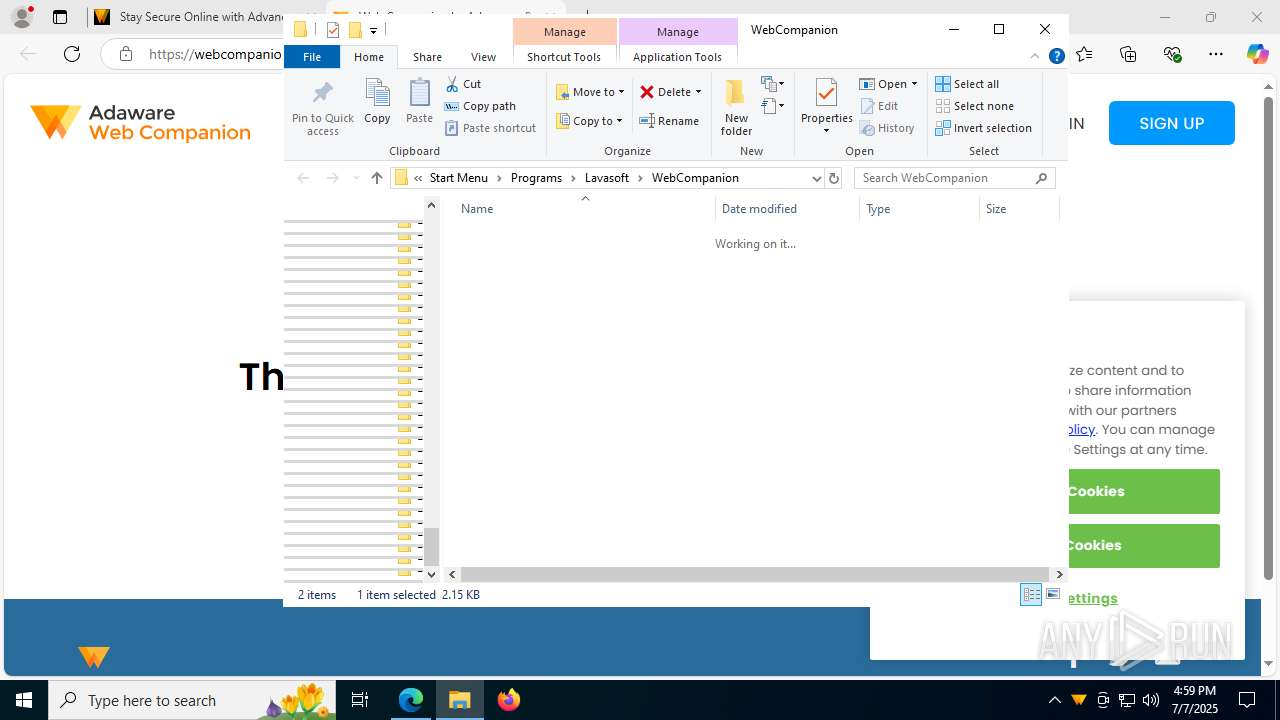Screen dimensions: 1280x720
Task: Click the Paste clipboard icon
Action: click(419, 101)
